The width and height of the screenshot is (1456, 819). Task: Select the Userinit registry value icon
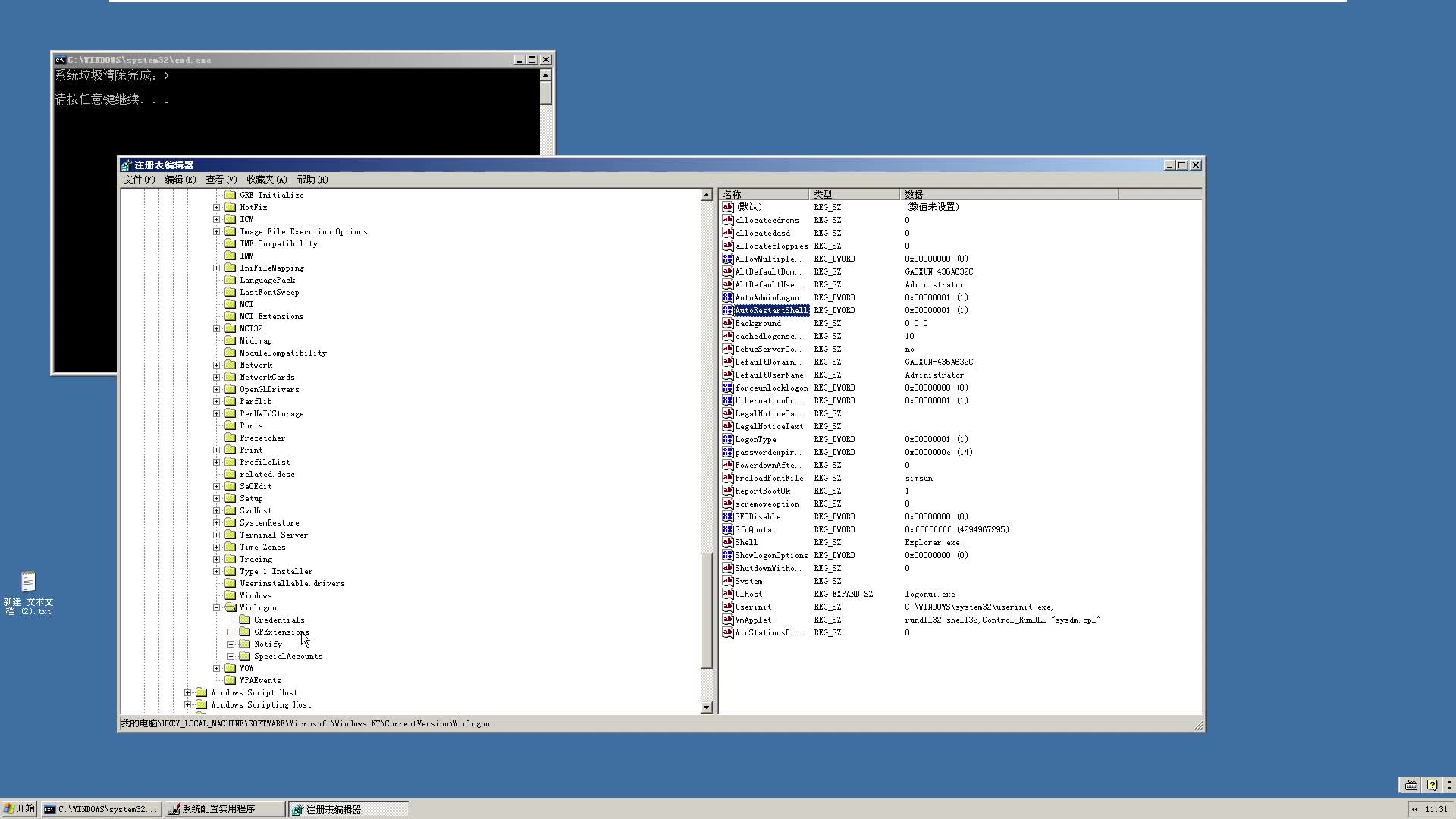click(727, 607)
